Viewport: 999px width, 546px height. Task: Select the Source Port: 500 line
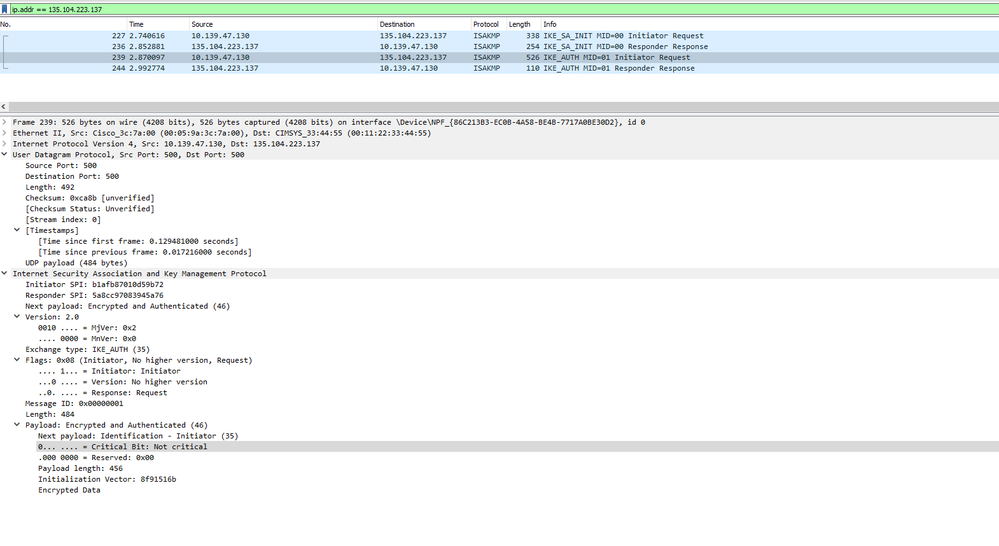61,165
